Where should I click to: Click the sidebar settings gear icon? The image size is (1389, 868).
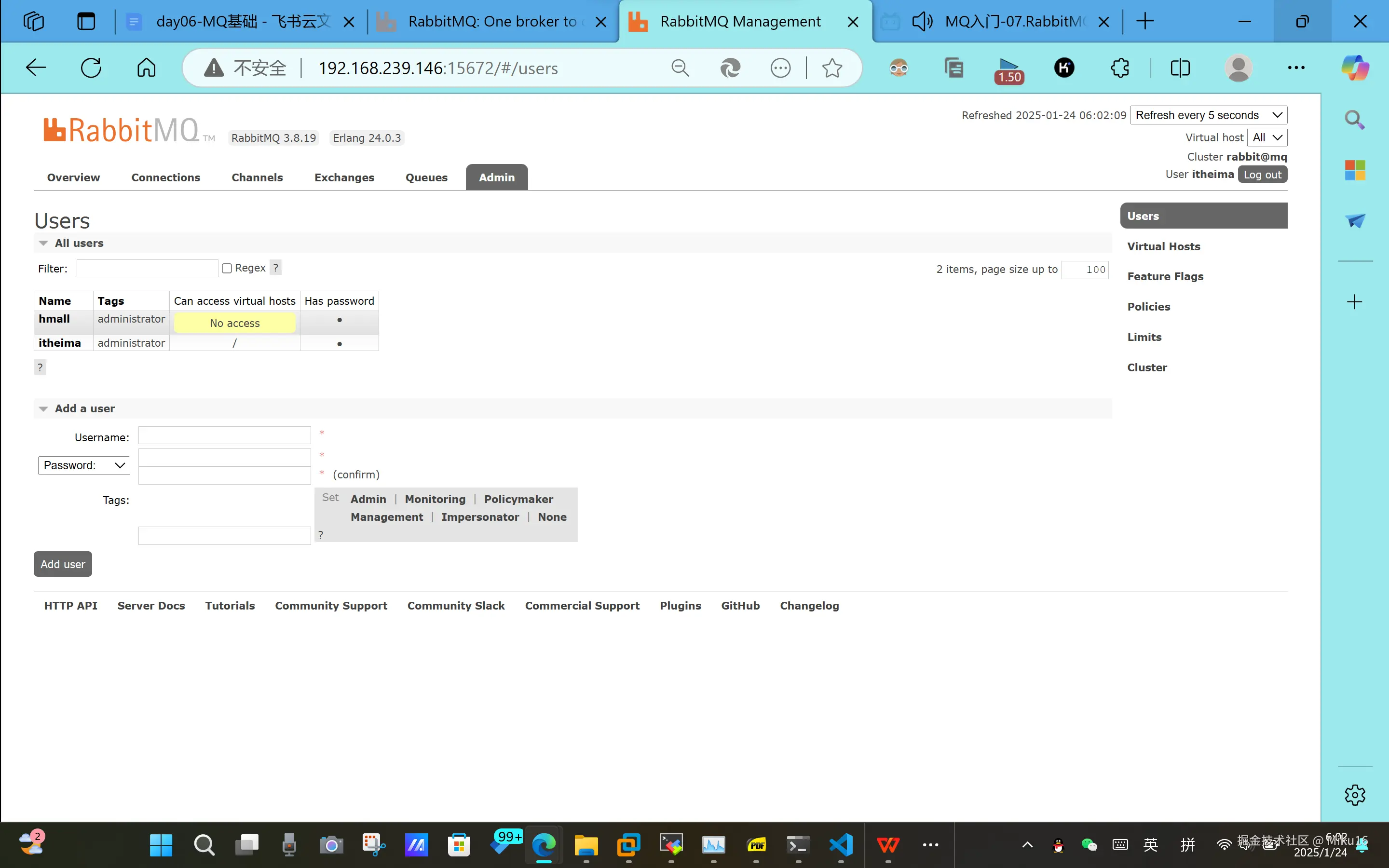1355,795
